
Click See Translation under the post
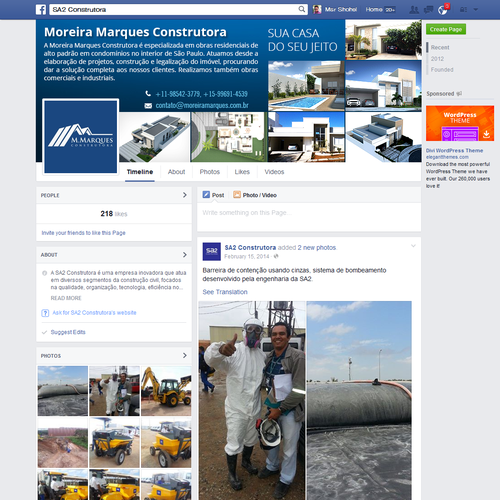225,292
